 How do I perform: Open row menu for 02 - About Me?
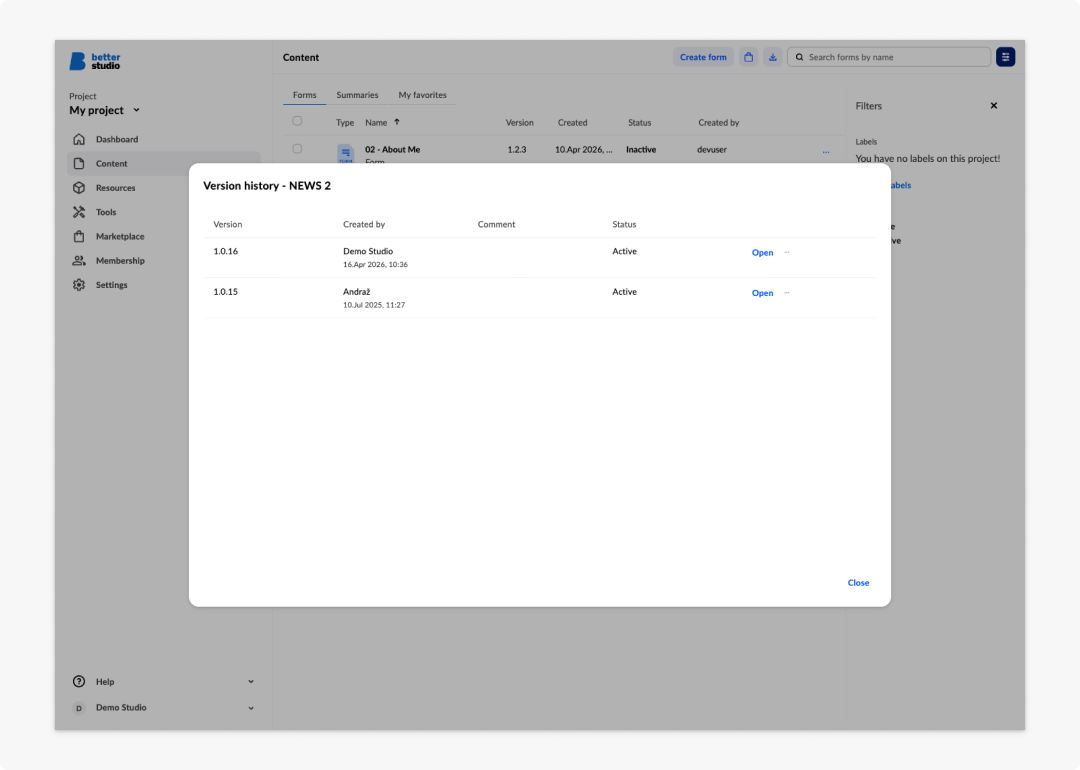tap(826, 152)
